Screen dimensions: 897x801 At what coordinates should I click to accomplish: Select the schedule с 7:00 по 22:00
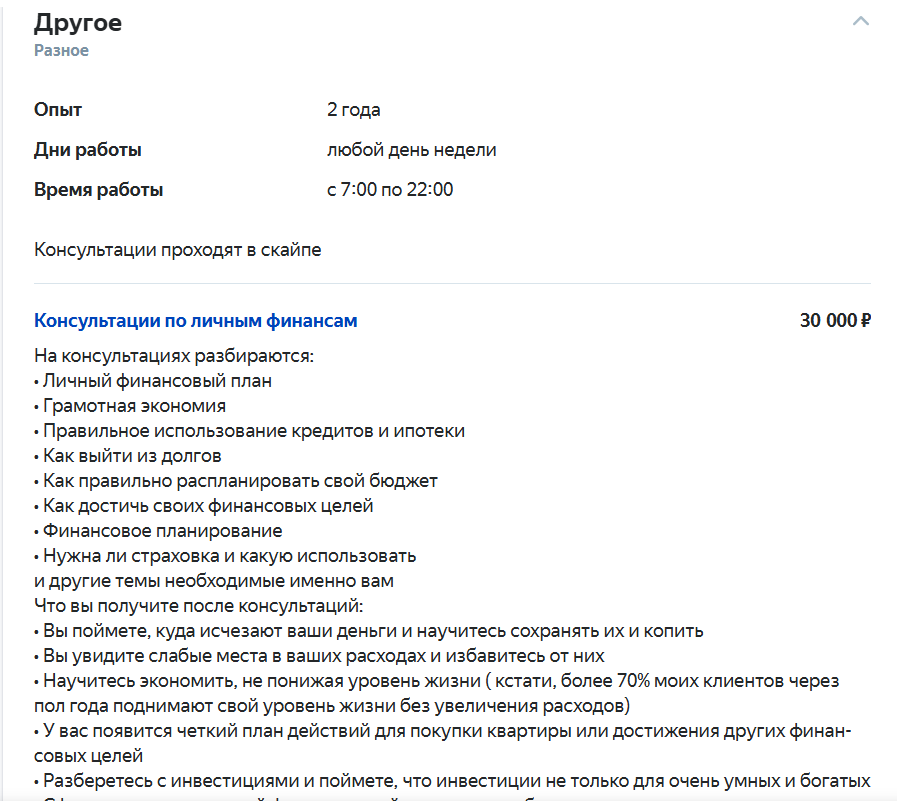(391, 188)
